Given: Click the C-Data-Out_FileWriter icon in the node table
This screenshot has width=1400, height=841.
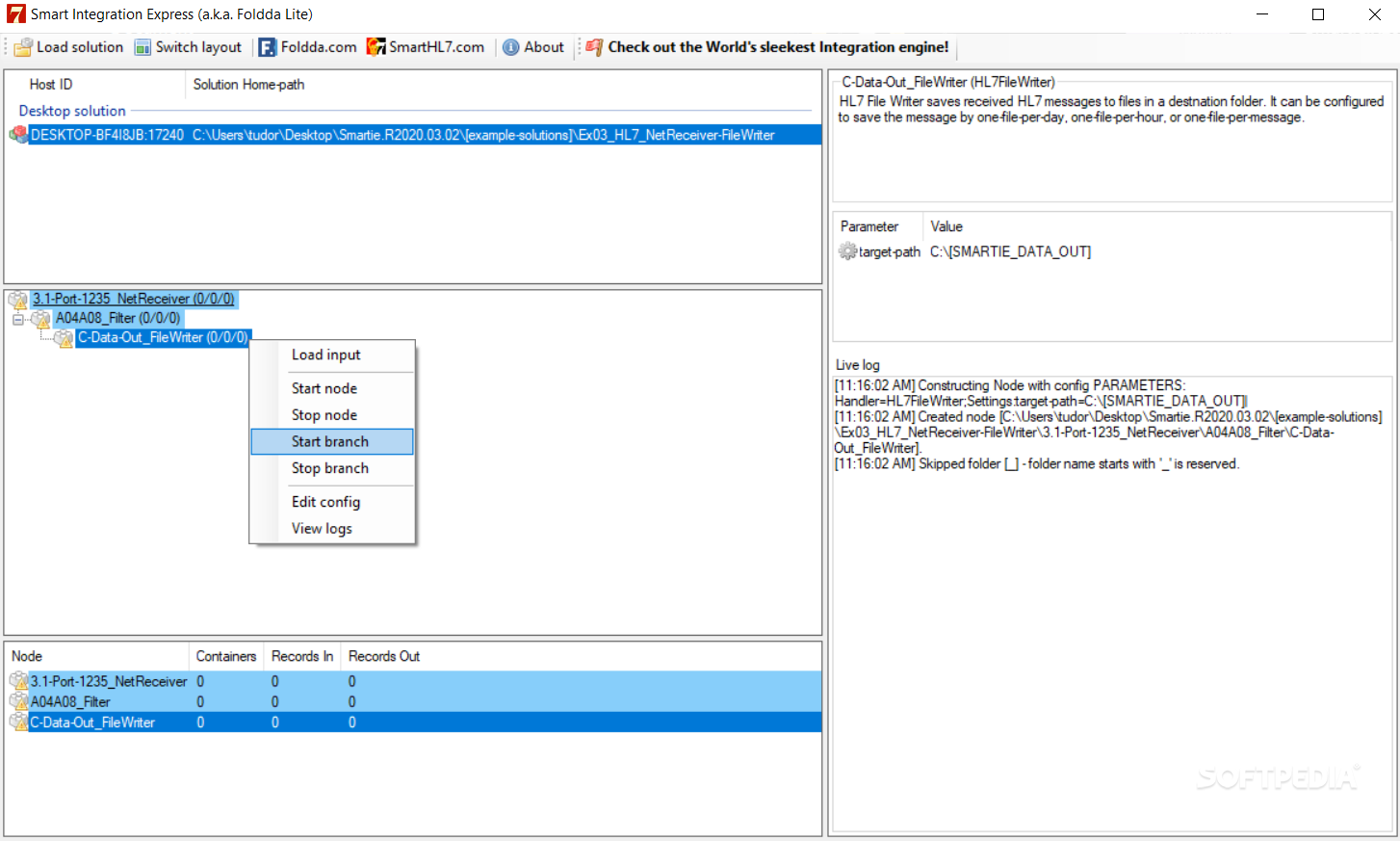Looking at the screenshot, I should click(19, 723).
